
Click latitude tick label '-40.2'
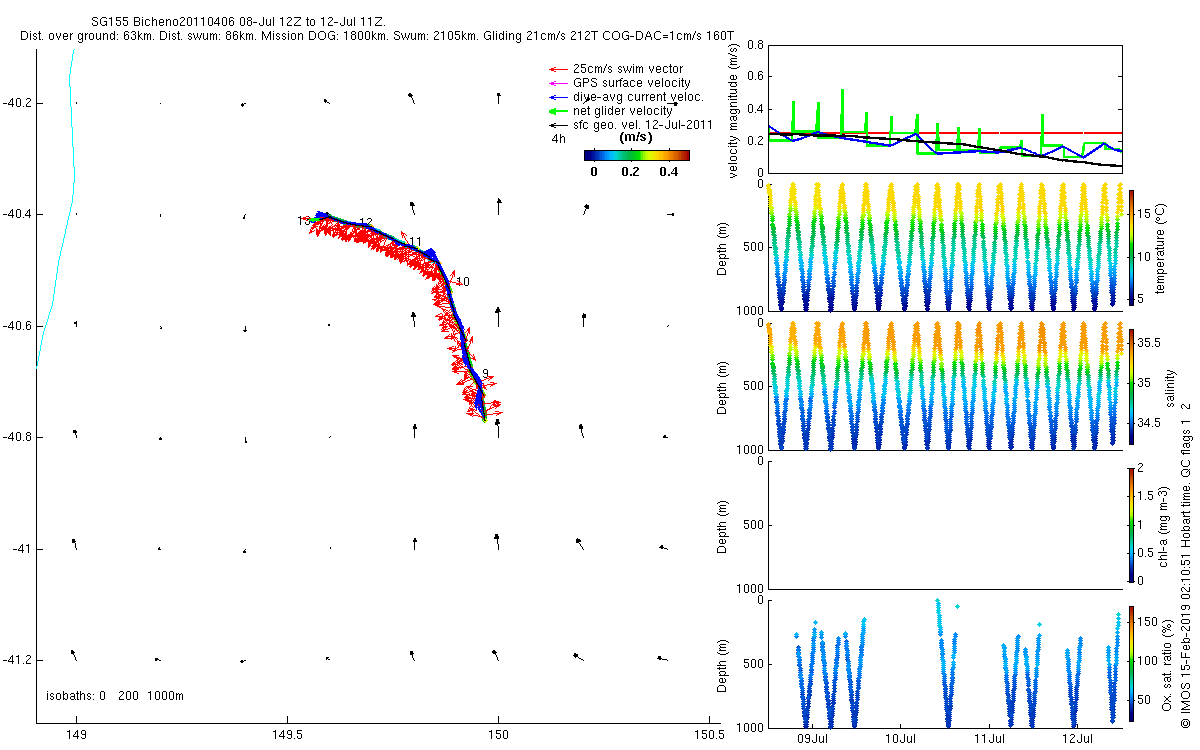click(18, 103)
